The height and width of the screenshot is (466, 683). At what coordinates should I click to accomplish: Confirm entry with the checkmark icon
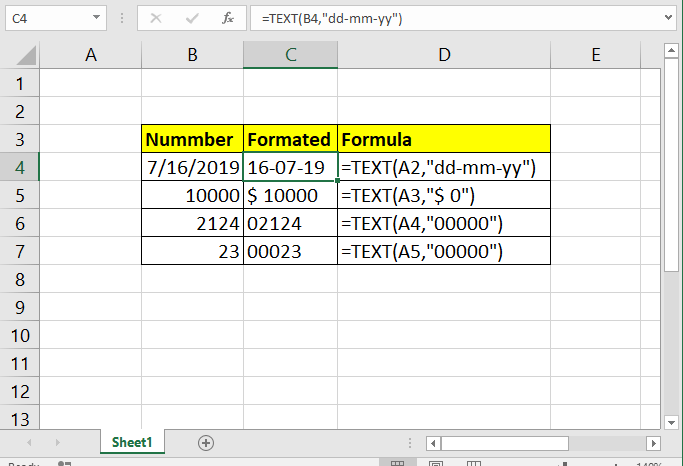(x=192, y=18)
